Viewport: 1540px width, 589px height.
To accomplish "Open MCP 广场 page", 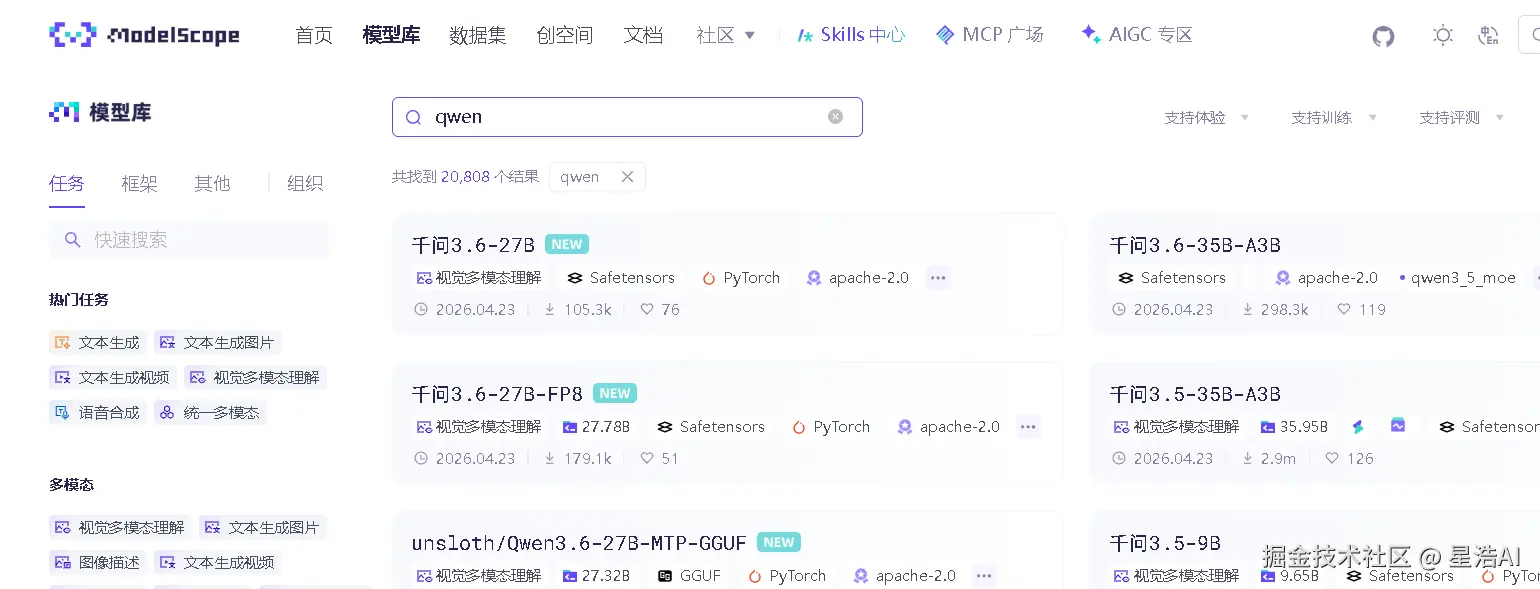I will [x=989, y=35].
